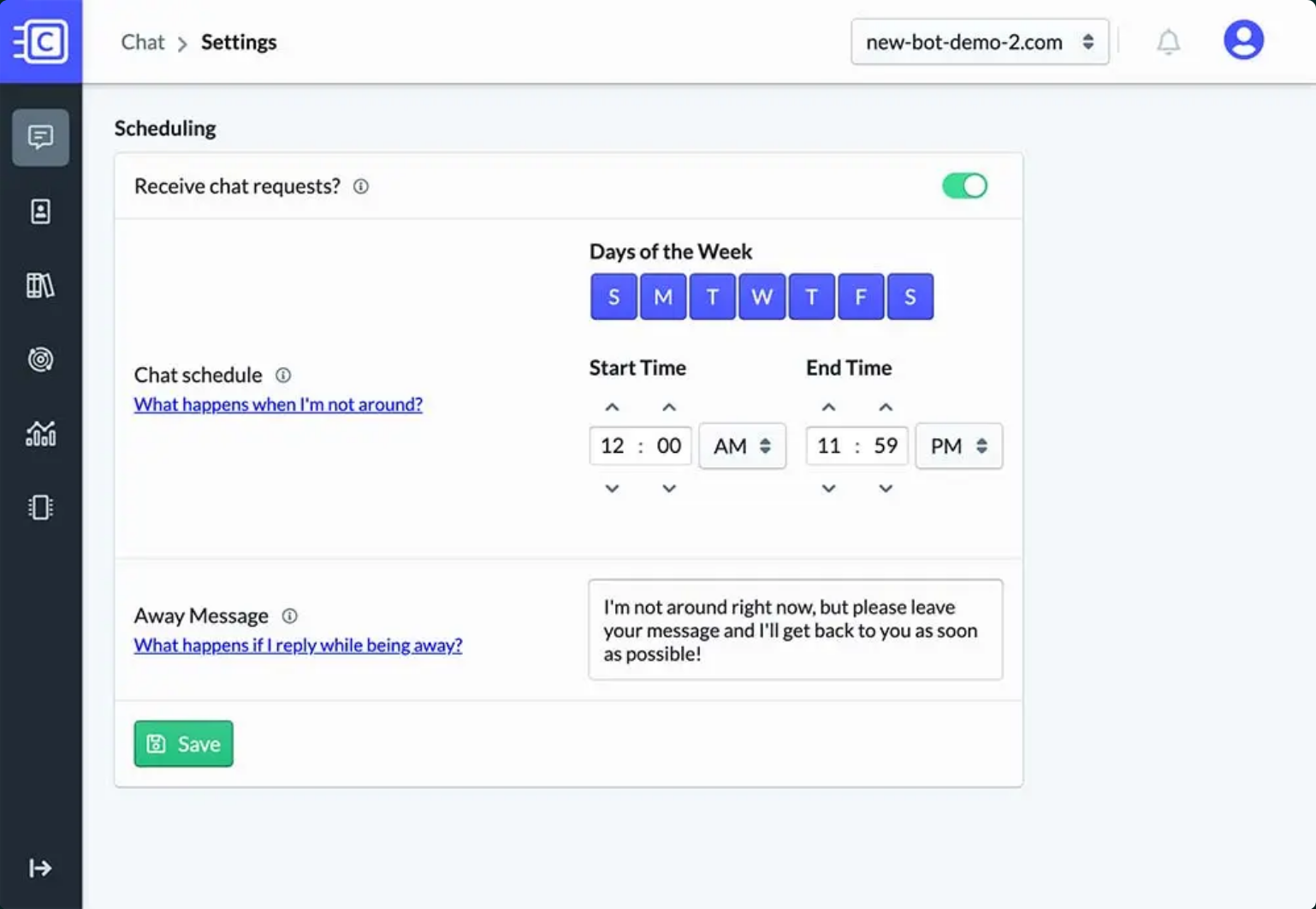The image size is (1316, 909).
Task: Open 'What happens when I'm not around?' link
Action: click(x=278, y=404)
